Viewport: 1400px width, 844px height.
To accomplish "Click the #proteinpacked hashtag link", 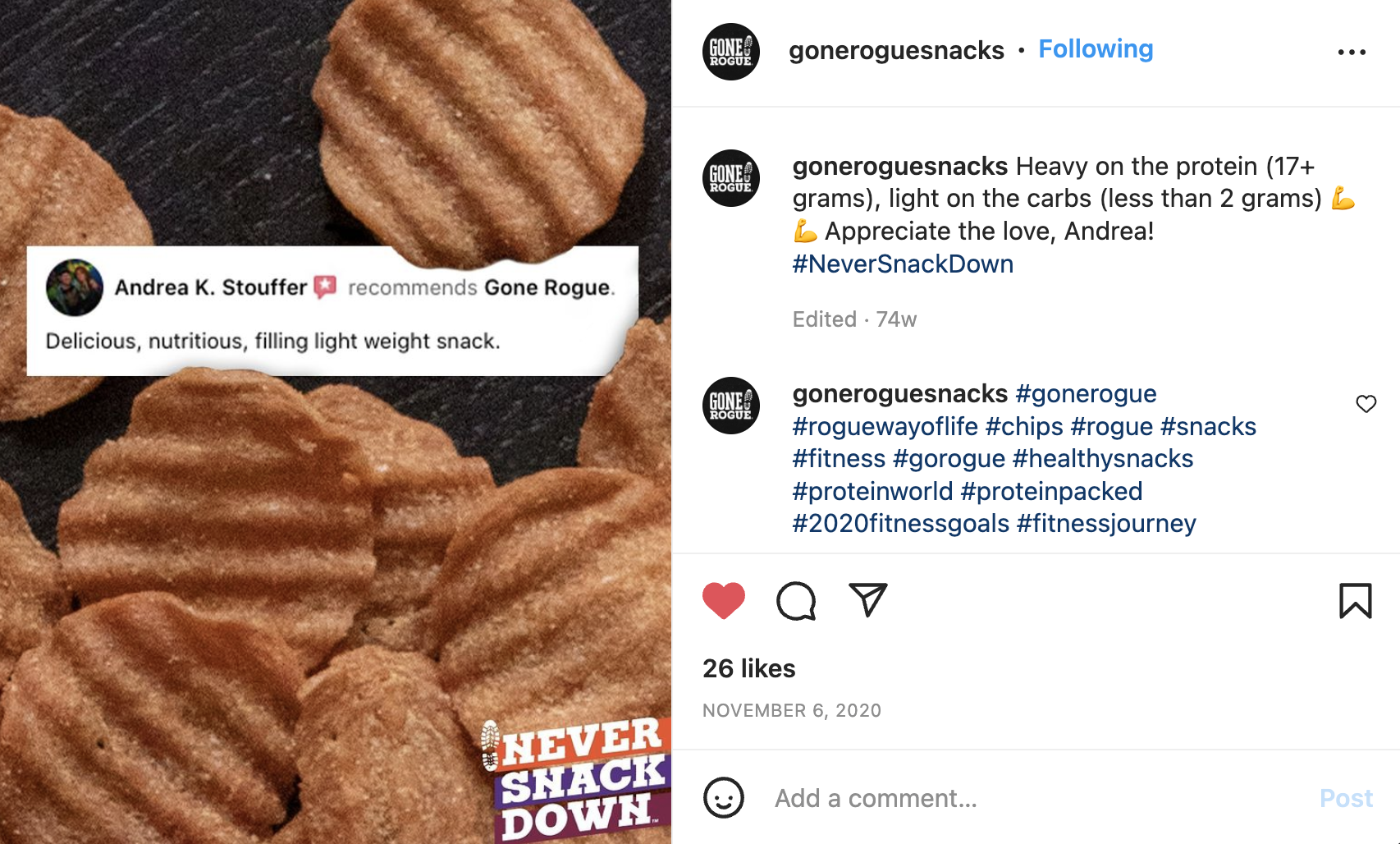I will [x=1051, y=491].
